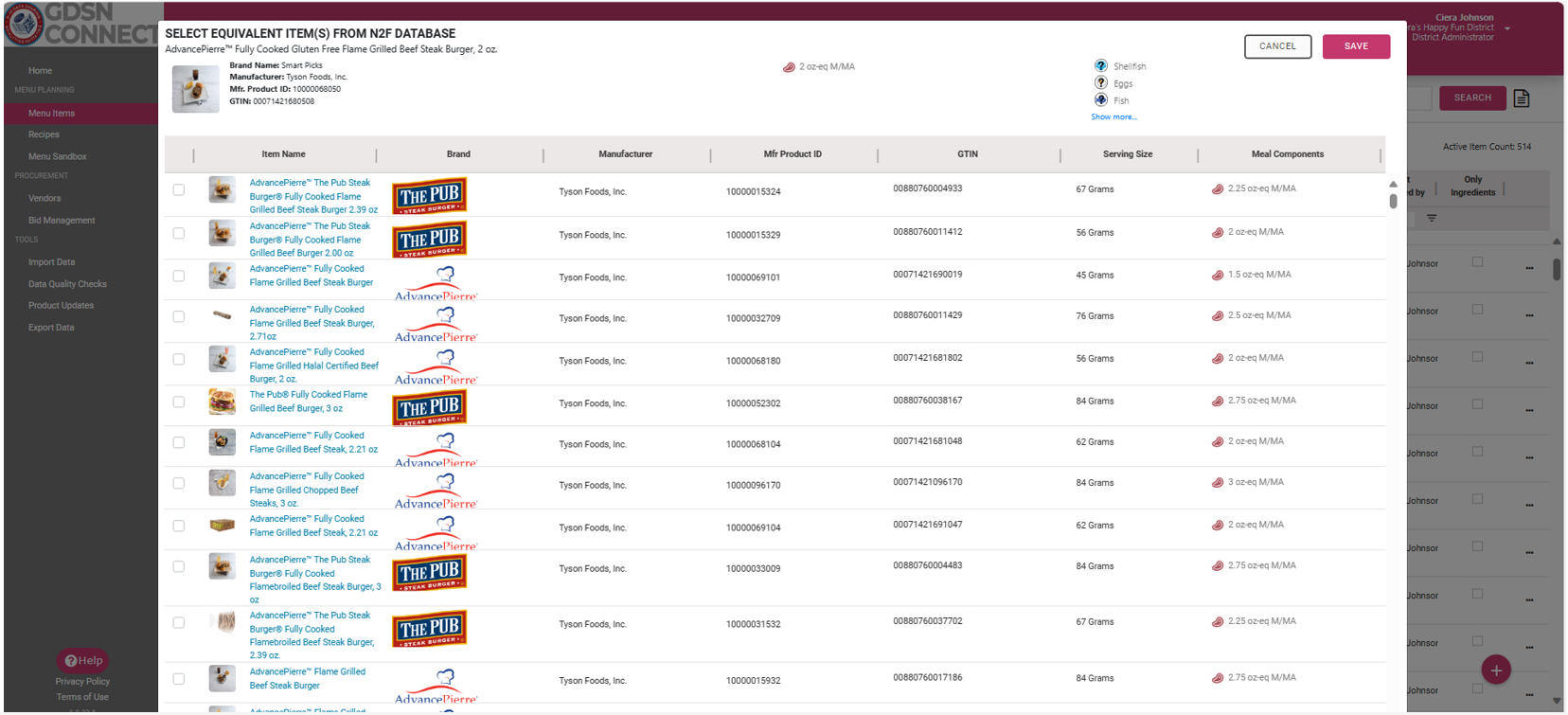1568x715 pixels.
Task: Select checkbox for Beef Steak Burger 2.71oz
Action: 179,317
